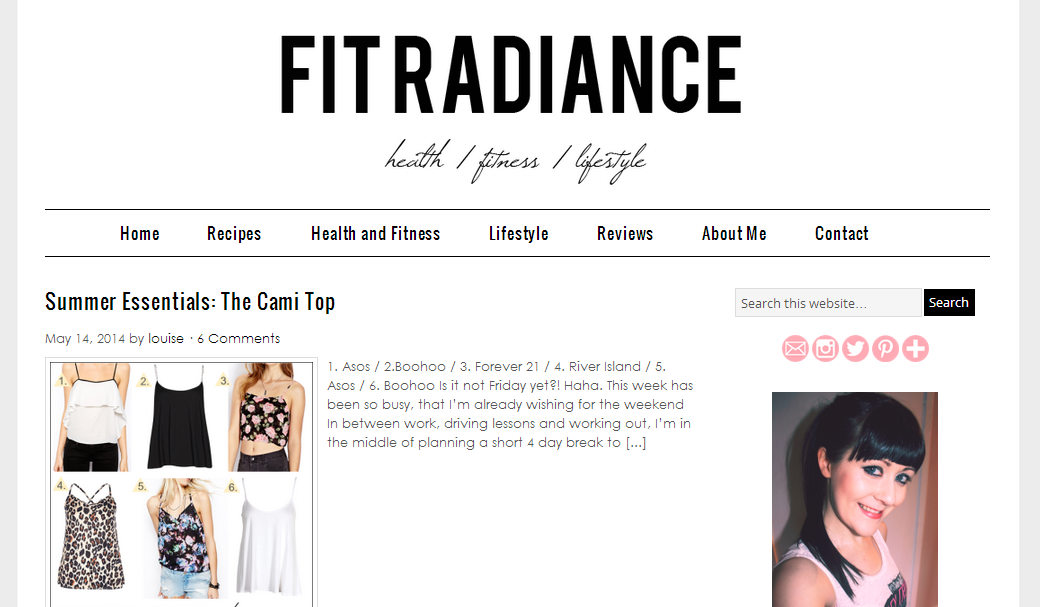Image resolution: width=1040 pixels, height=607 pixels.
Task: Open the pink Instagram icon
Action: pos(825,349)
